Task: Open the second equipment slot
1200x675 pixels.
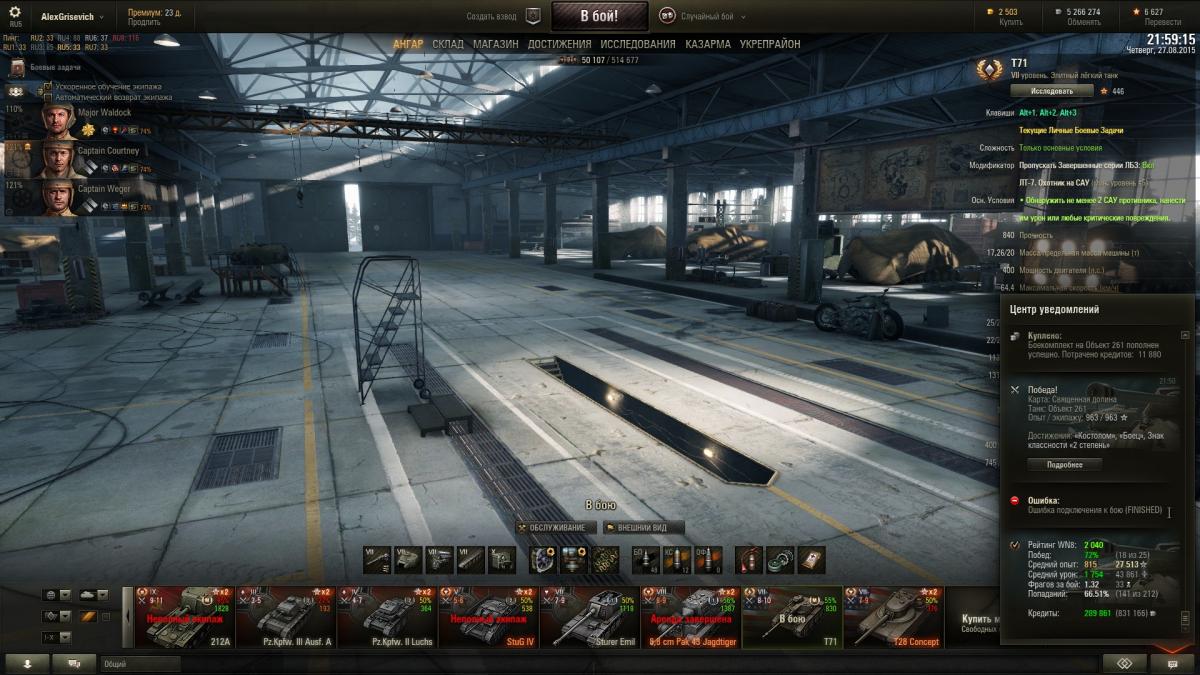Action: tap(575, 560)
